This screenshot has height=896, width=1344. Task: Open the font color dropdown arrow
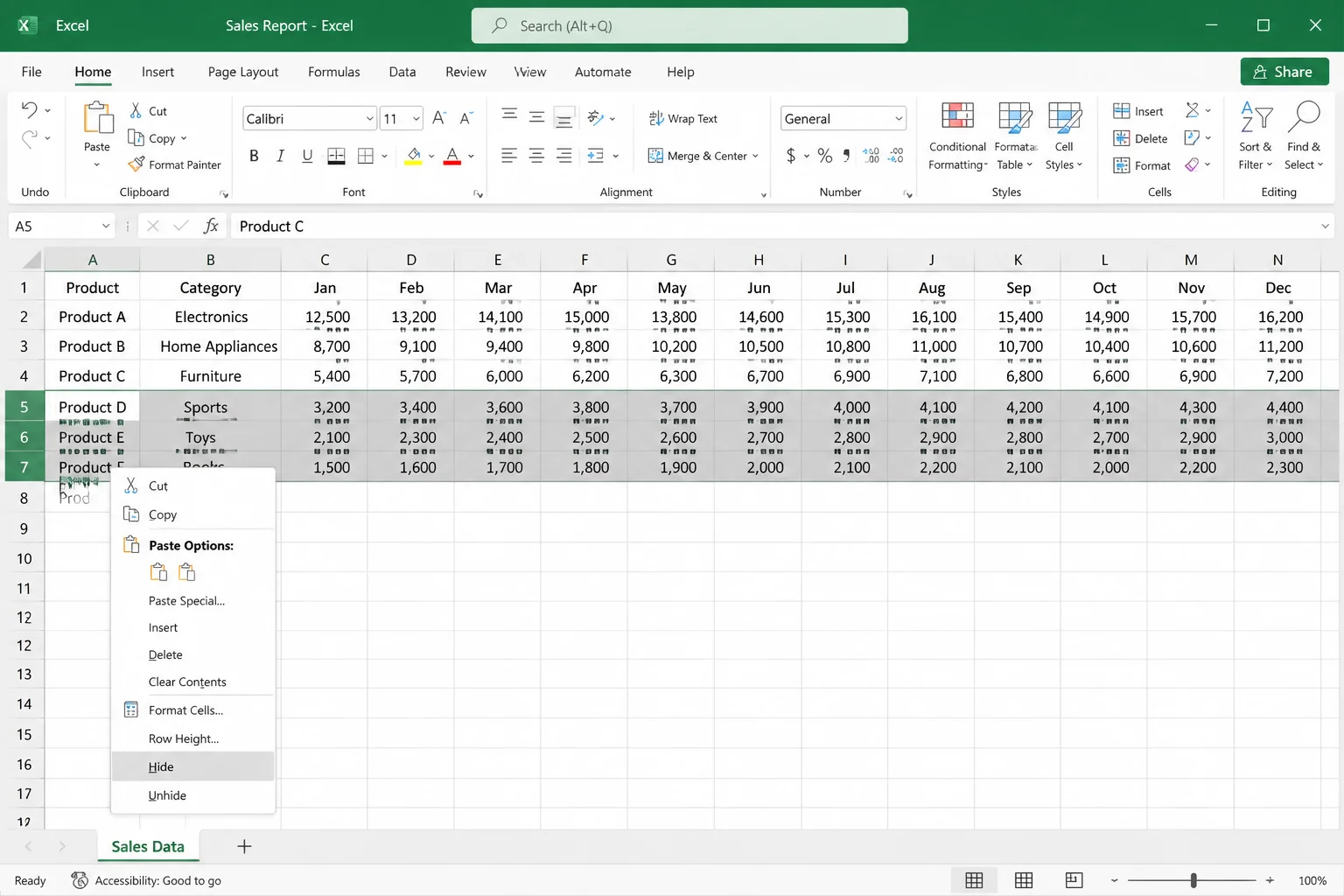[471, 157]
